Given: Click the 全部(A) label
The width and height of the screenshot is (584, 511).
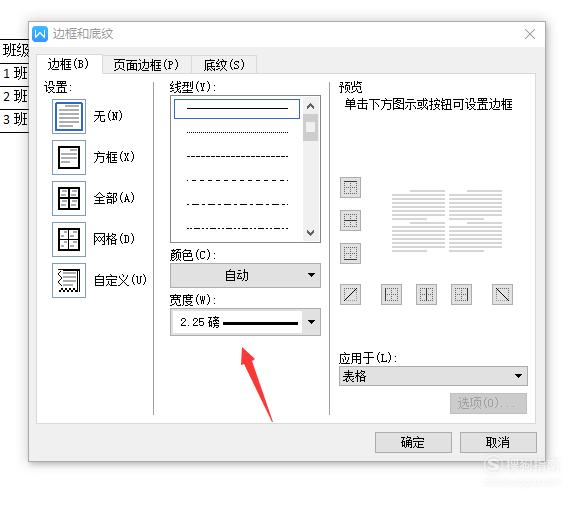Looking at the screenshot, I should pyautogui.click(x=114, y=198).
